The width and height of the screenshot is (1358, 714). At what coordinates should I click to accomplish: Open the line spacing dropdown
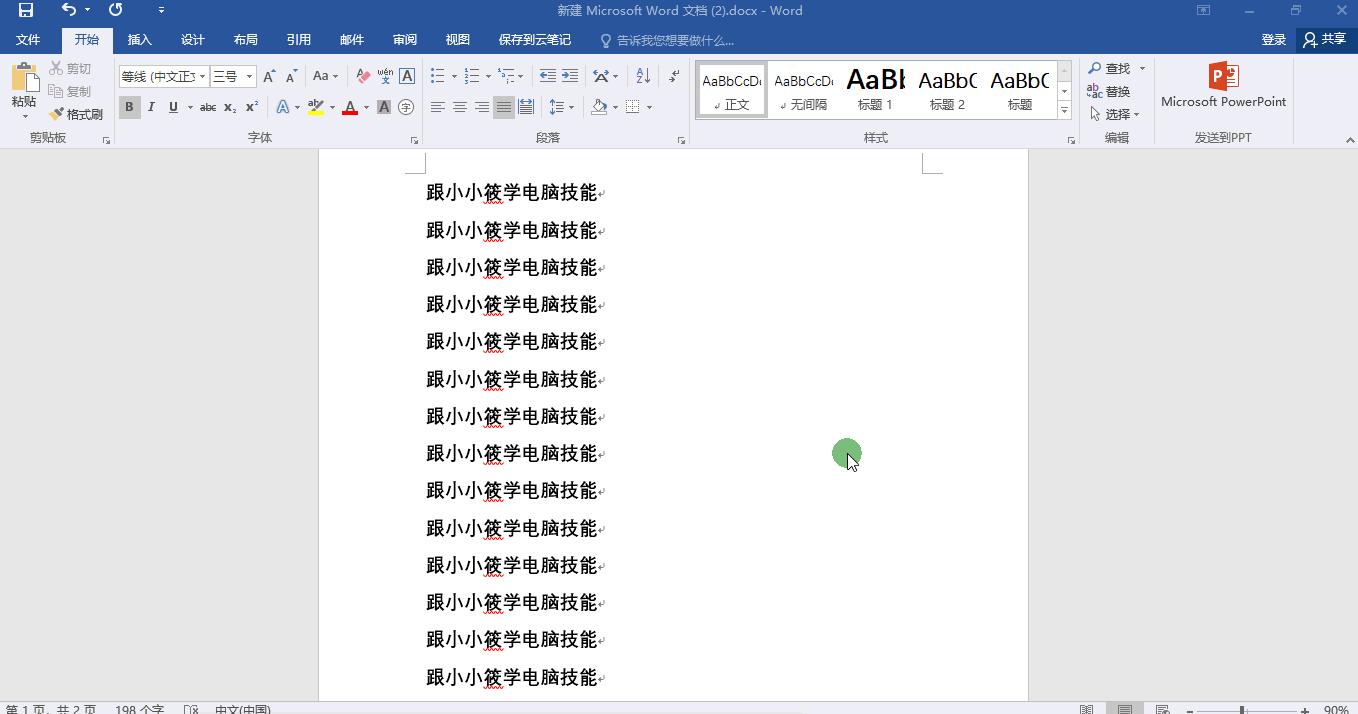click(x=561, y=107)
